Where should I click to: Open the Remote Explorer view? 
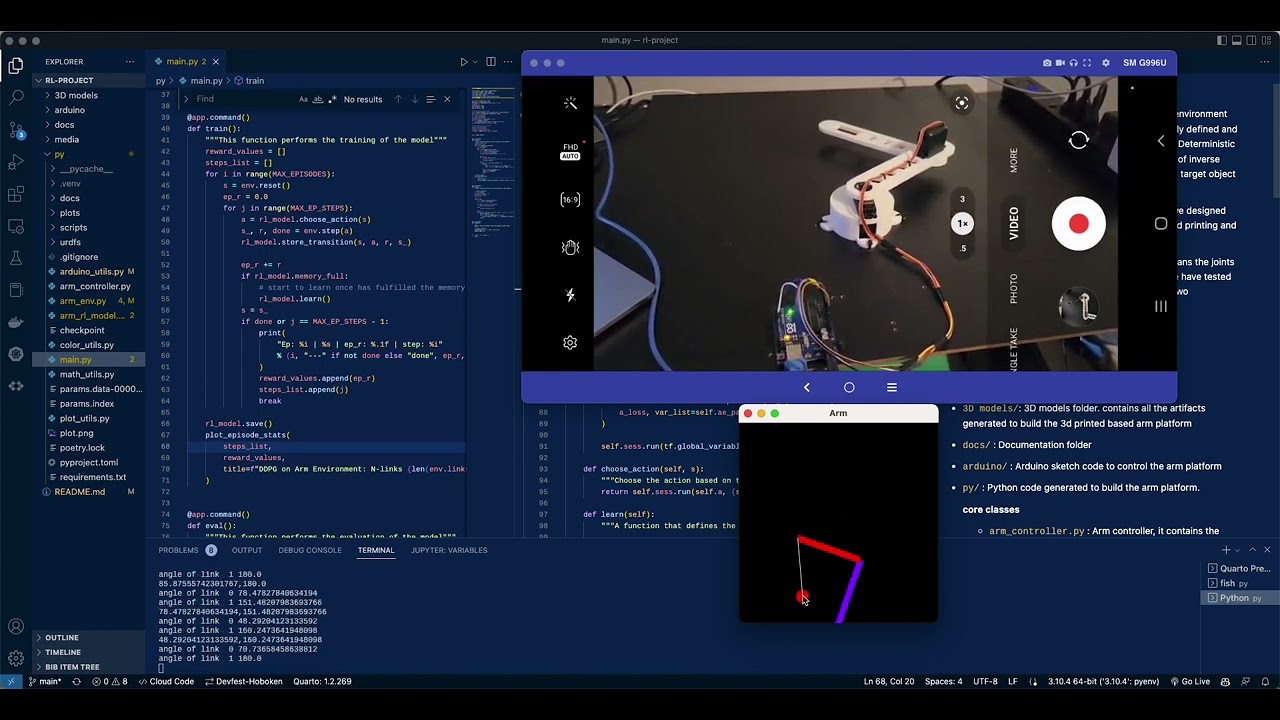tap(16, 226)
